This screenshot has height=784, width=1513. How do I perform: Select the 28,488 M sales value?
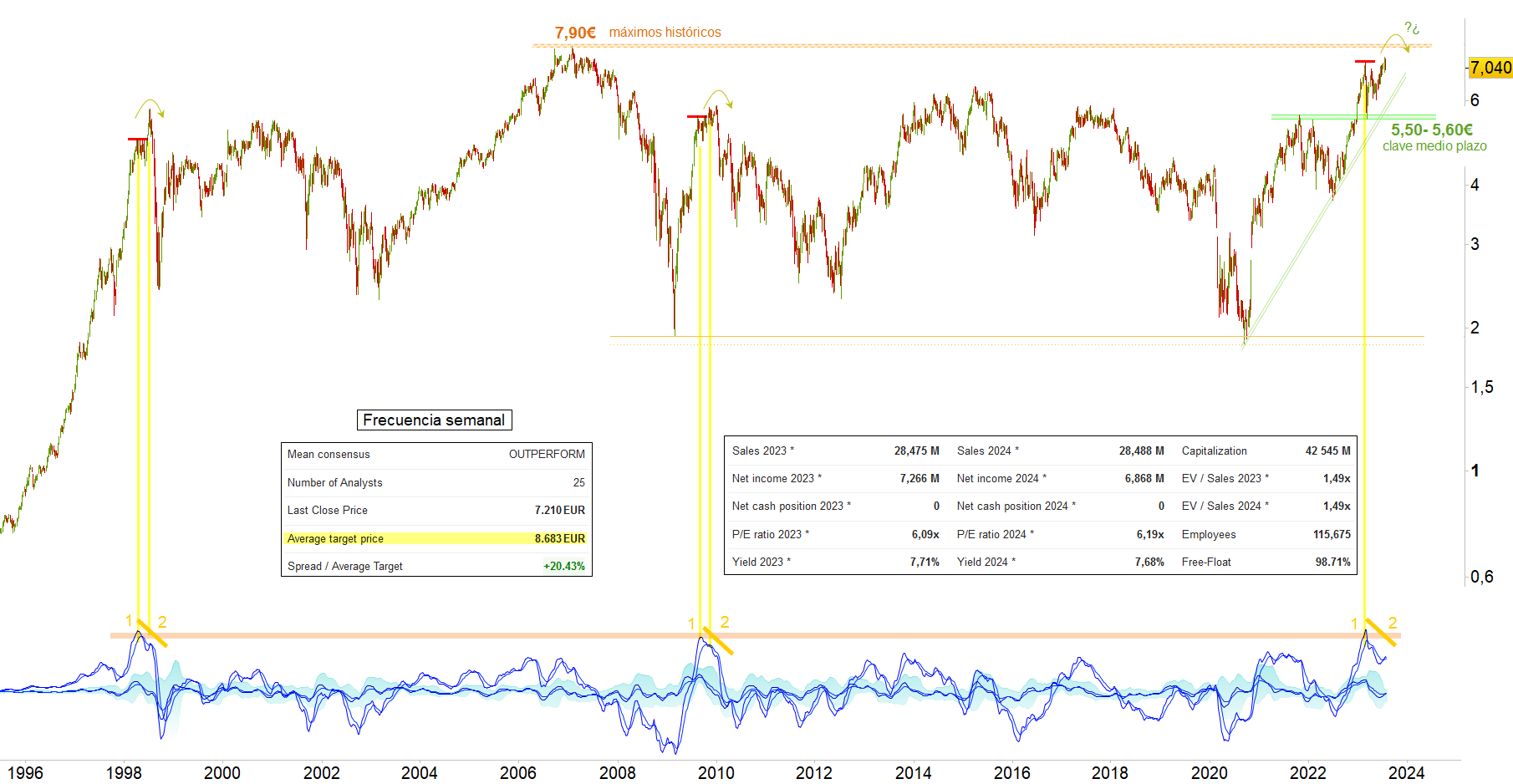pyautogui.click(x=1141, y=451)
